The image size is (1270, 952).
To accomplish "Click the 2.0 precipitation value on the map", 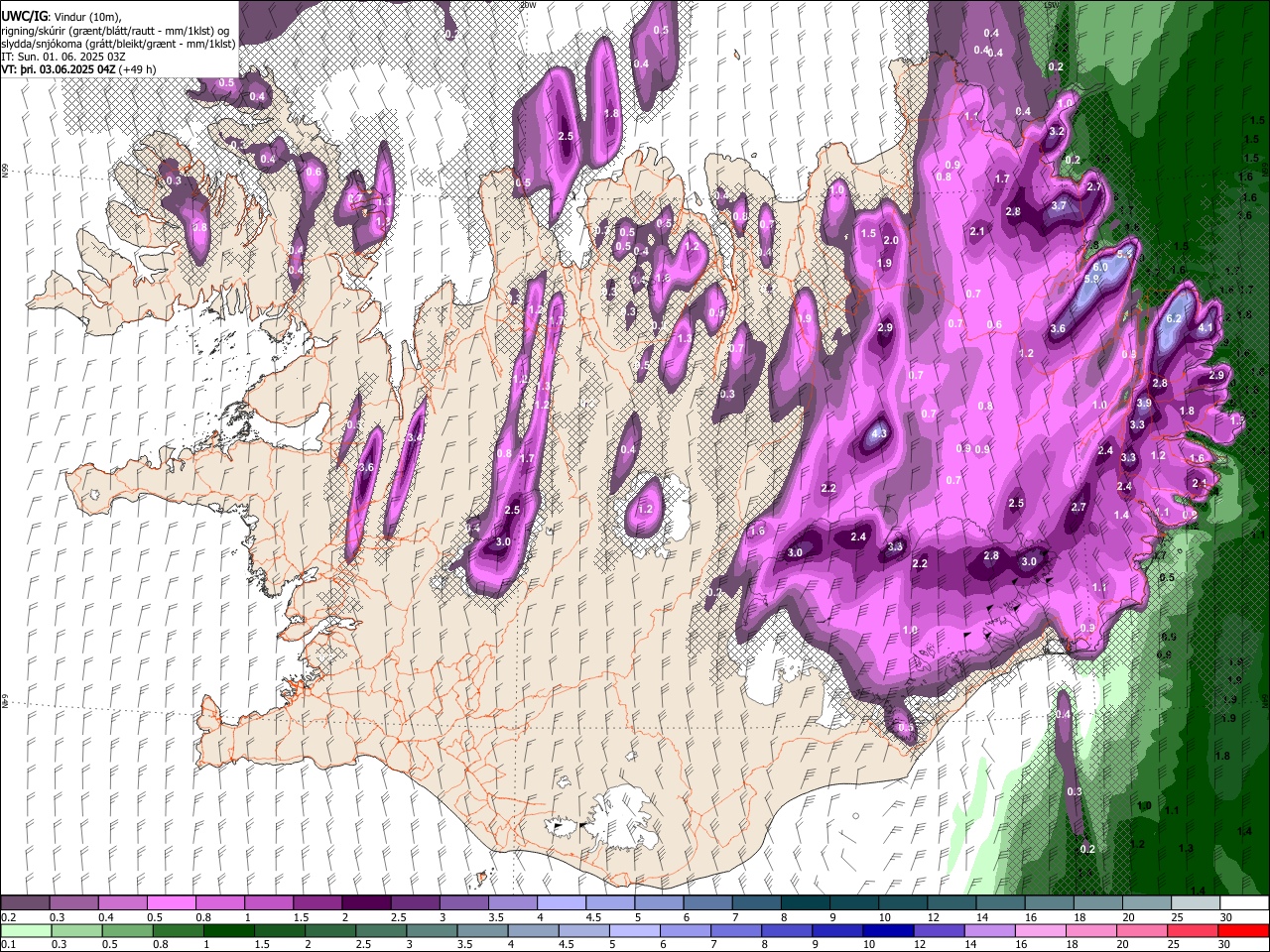I will (891, 241).
